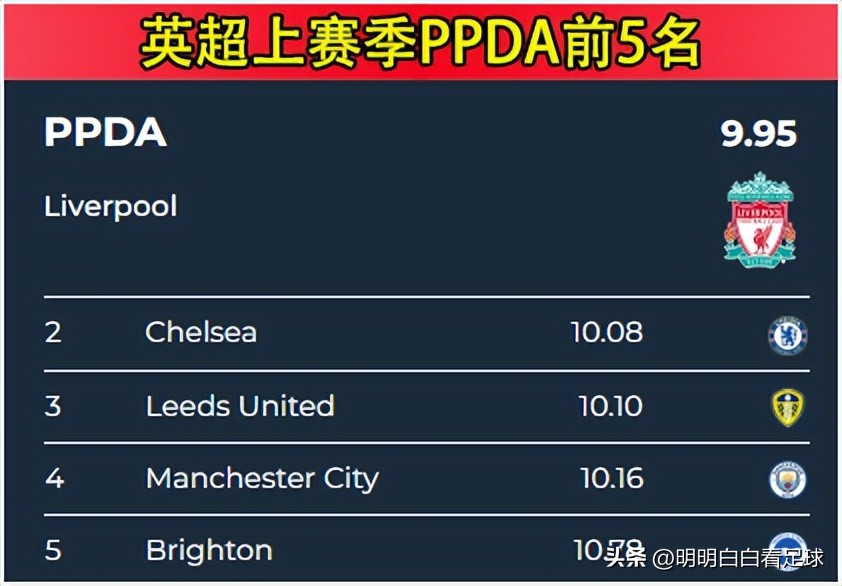The width and height of the screenshot is (842, 586).
Task: Select the Leeds United team name
Action: 240,406
